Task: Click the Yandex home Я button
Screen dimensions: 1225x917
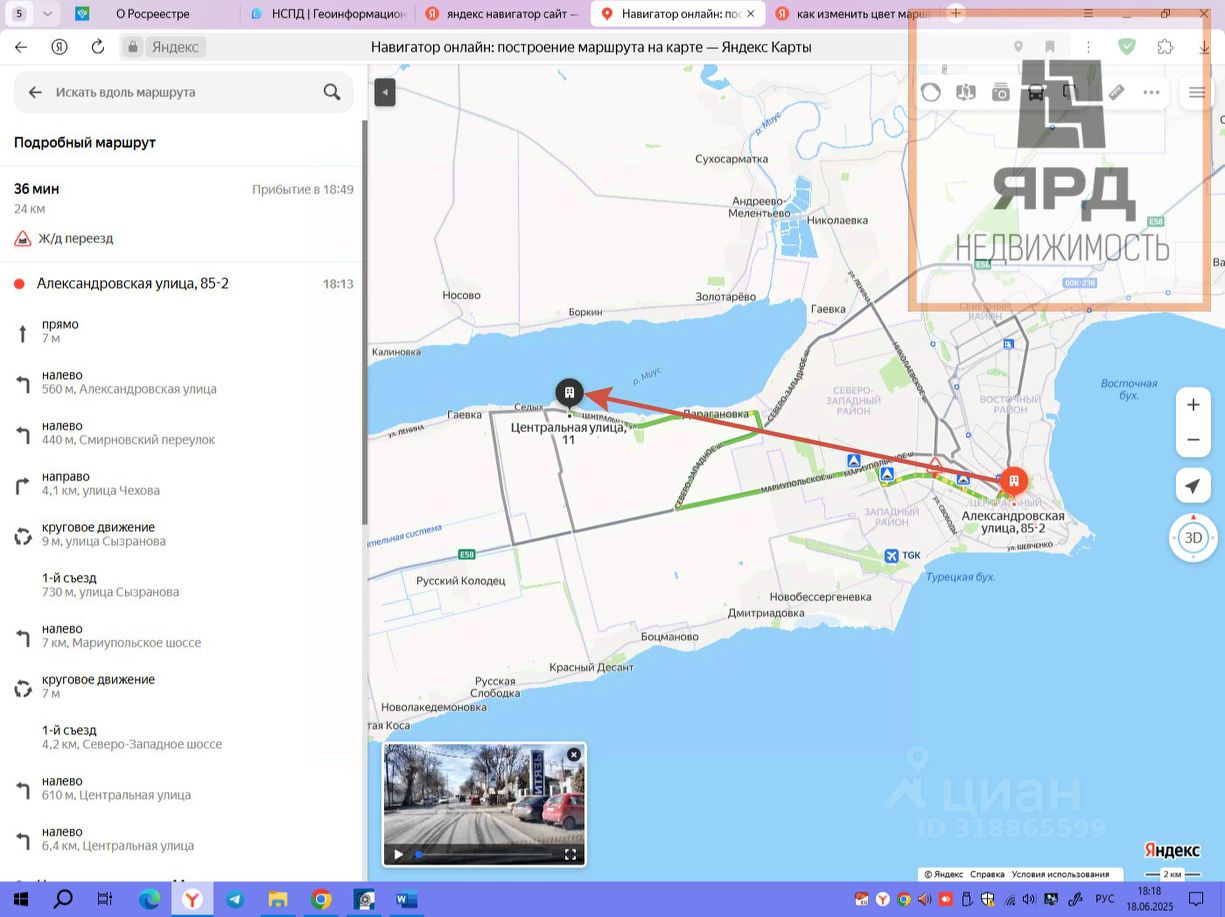Action: pyautogui.click(x=60, y=47)
